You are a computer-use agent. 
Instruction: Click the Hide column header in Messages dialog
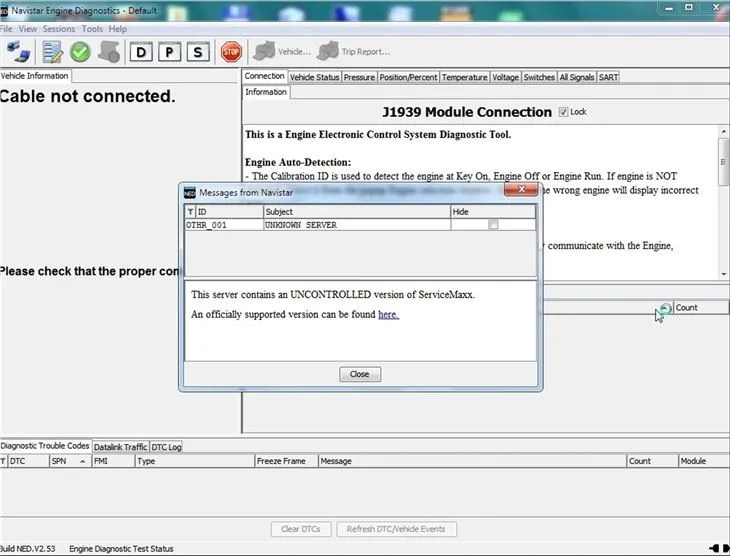pos(493,212)
